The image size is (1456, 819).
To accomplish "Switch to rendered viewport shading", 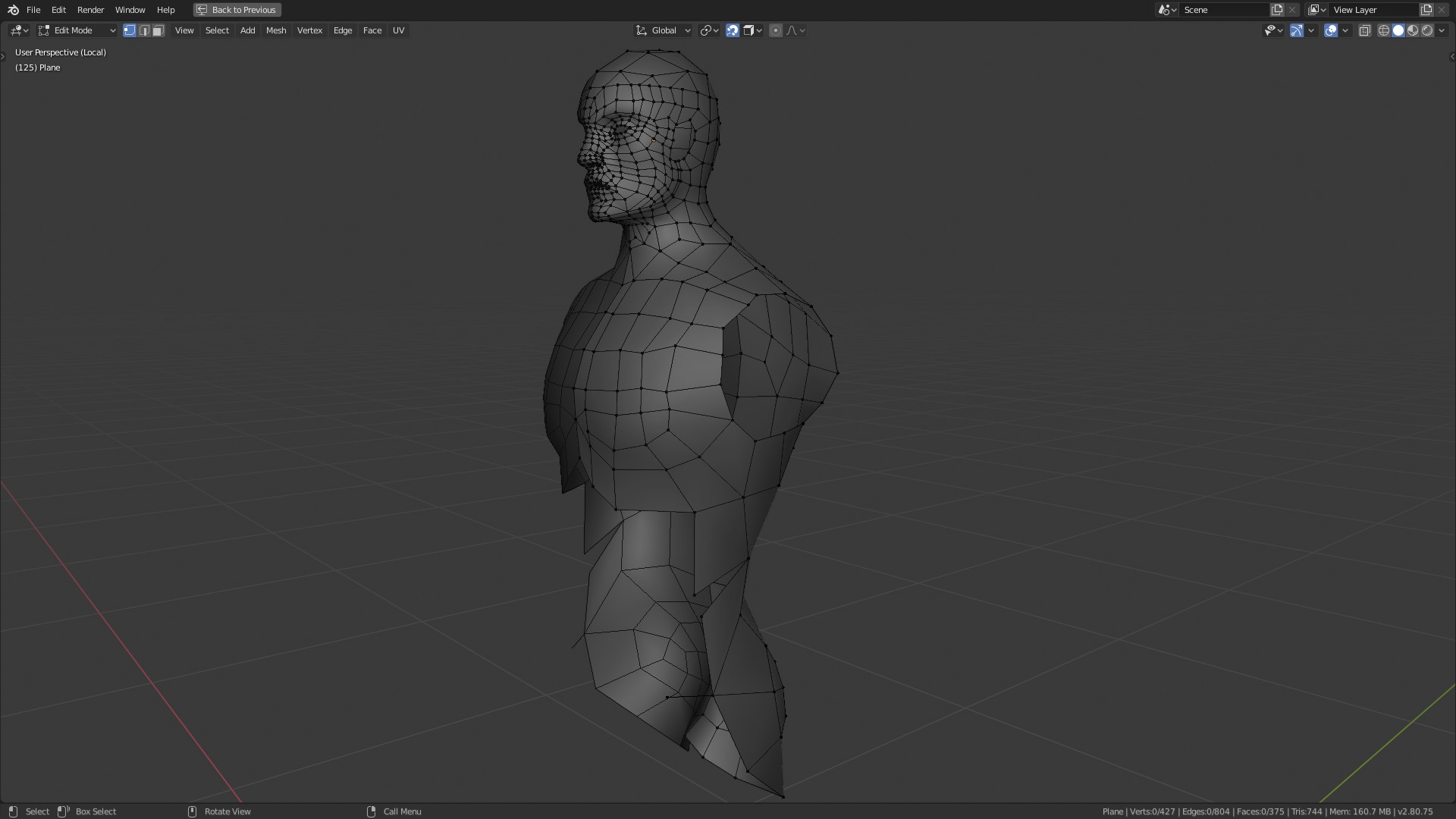I will (x=1427, y=30).
